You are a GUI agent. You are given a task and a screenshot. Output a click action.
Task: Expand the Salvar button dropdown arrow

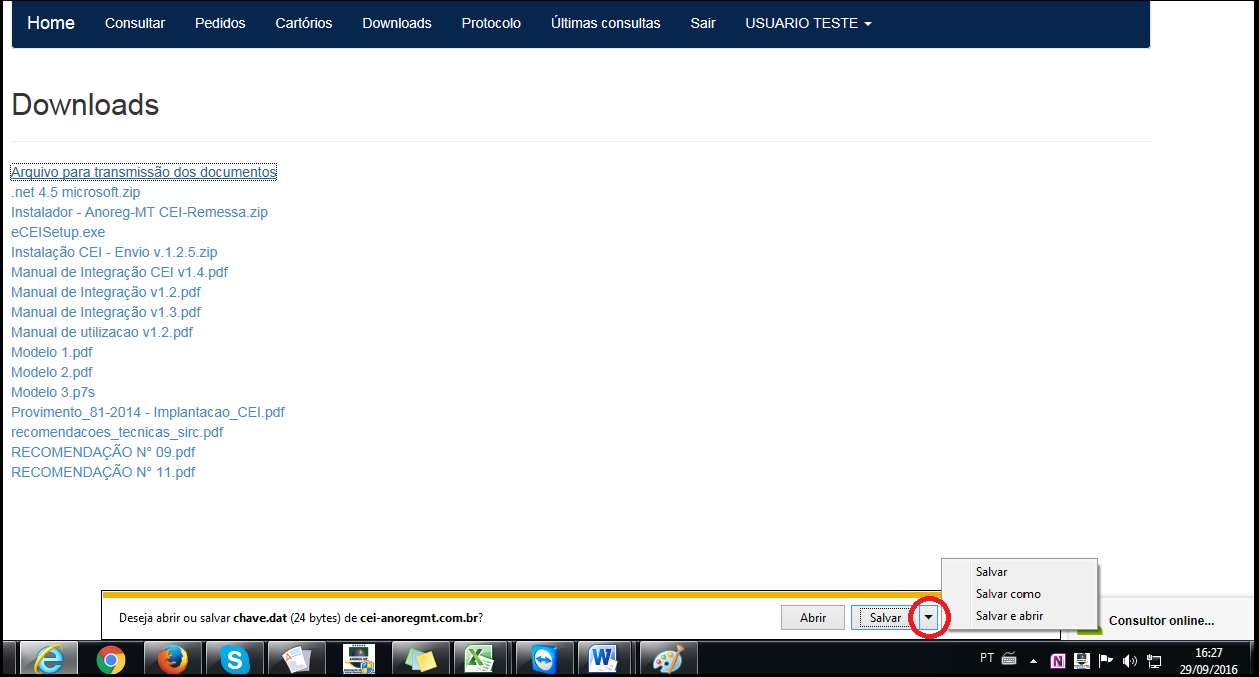pos(929,618)
